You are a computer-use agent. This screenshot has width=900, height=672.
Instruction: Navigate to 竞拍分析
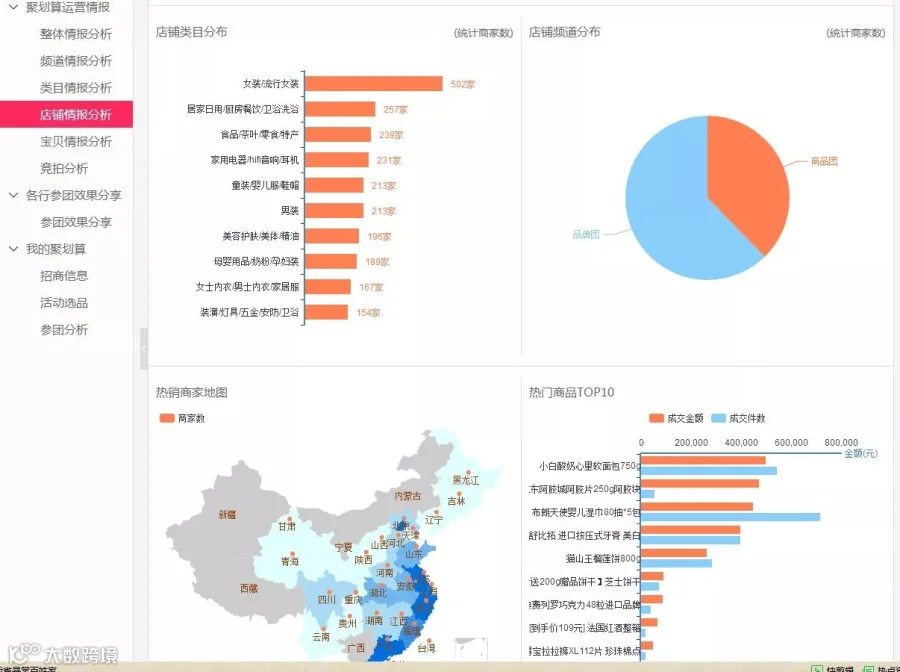click(x=64, y=168)
